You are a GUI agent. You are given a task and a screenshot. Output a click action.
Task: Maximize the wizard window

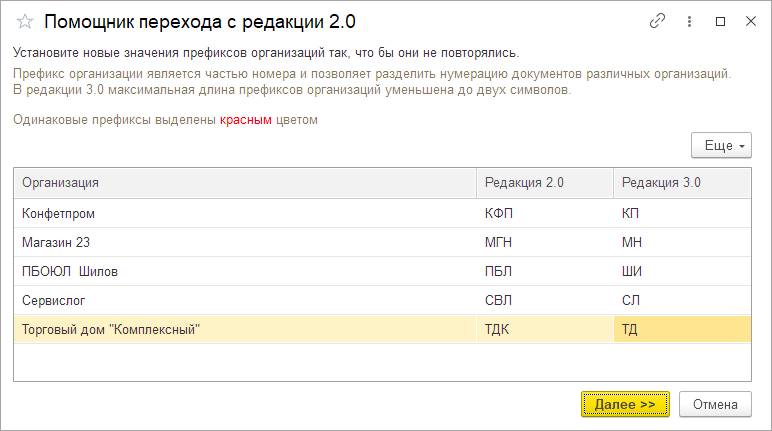tap(720, 21)
